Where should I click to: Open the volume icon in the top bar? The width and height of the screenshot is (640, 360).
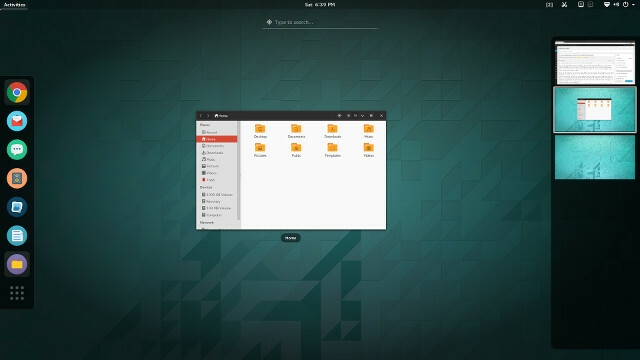616,4
